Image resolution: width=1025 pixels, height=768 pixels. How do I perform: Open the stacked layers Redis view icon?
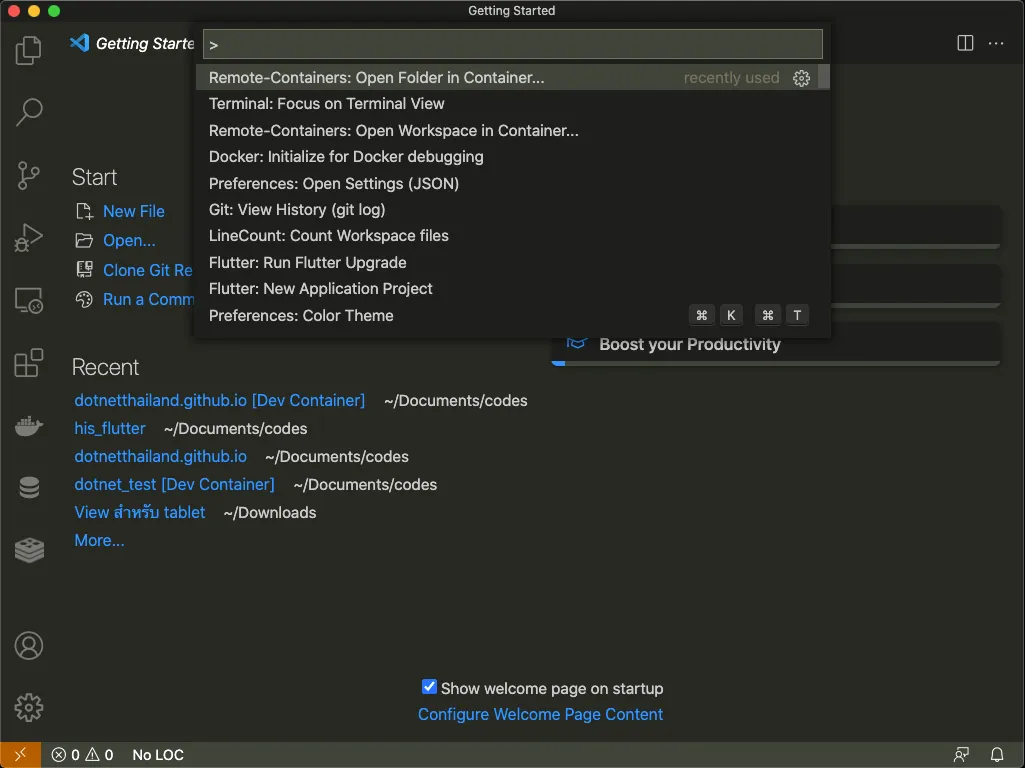click(28, 550)
